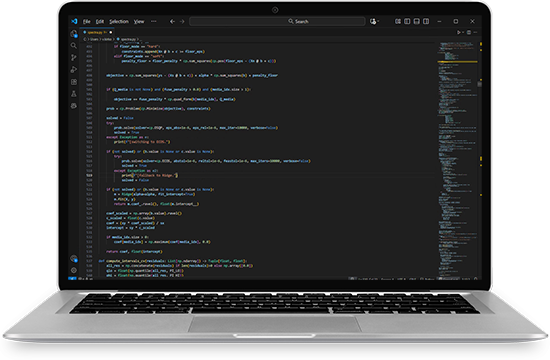Open the editor More Actions ellipsis
This screenshot has width=550, height=360.
(x=476, y=32)
